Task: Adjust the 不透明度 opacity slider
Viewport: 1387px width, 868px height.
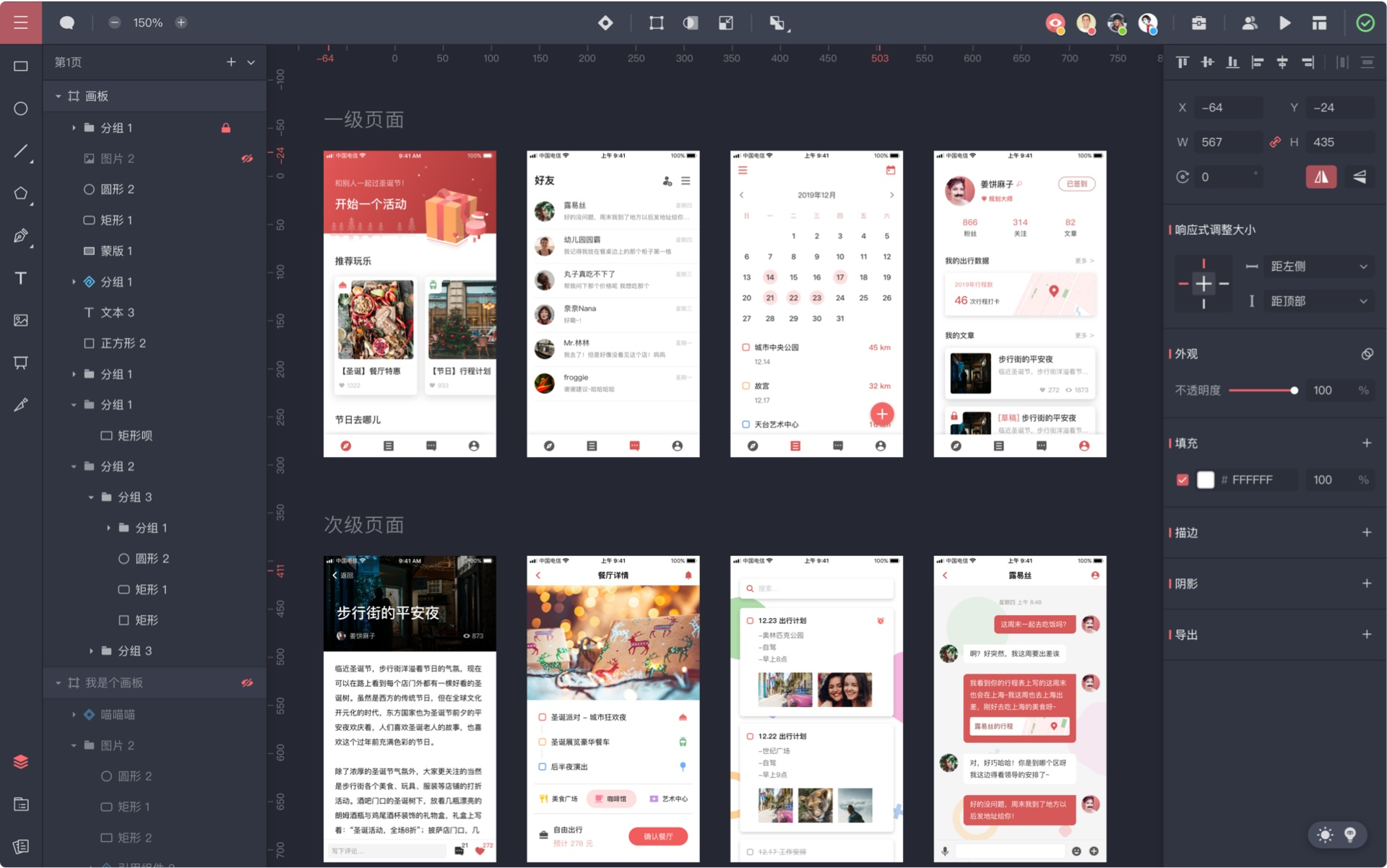Action: [1295, 390]
